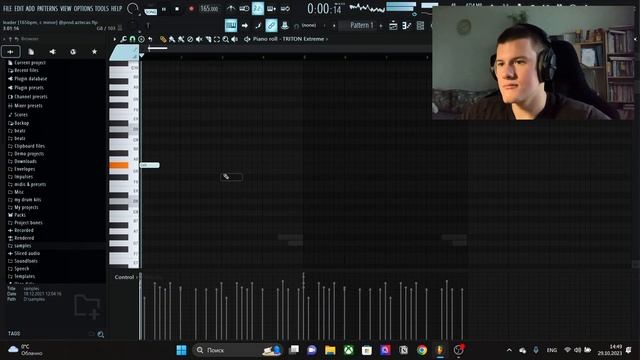Screen dimensions: 640x360
Task: Open the Windows Start button
Action: (x=181, y=350)
